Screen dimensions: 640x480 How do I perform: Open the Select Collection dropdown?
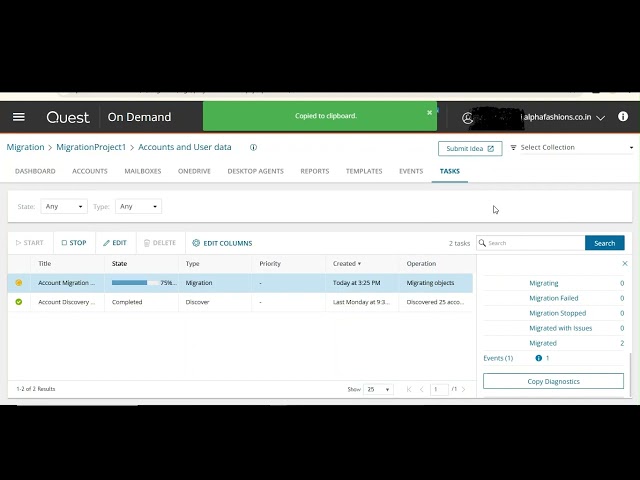[571, 147]
